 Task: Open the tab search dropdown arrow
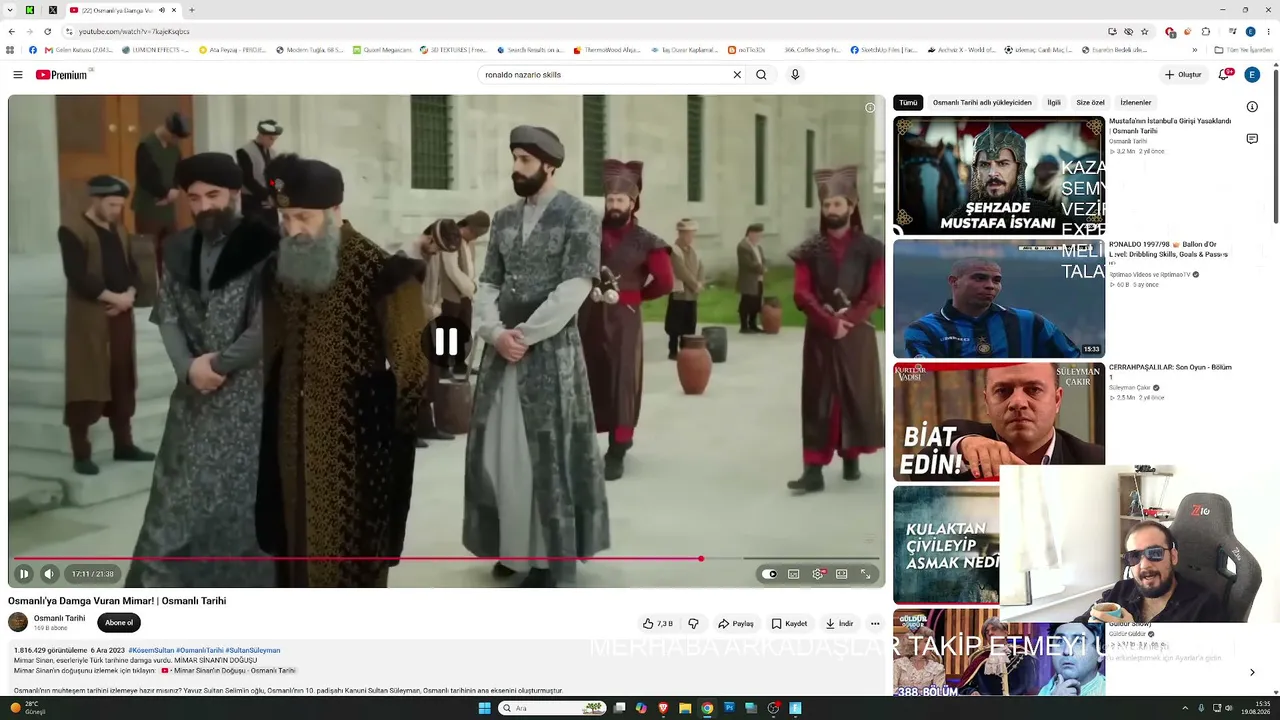(10, 10)
